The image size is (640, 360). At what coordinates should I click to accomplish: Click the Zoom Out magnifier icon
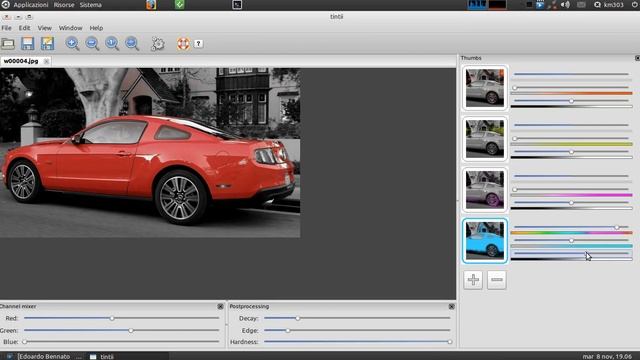tap(92, 43)
